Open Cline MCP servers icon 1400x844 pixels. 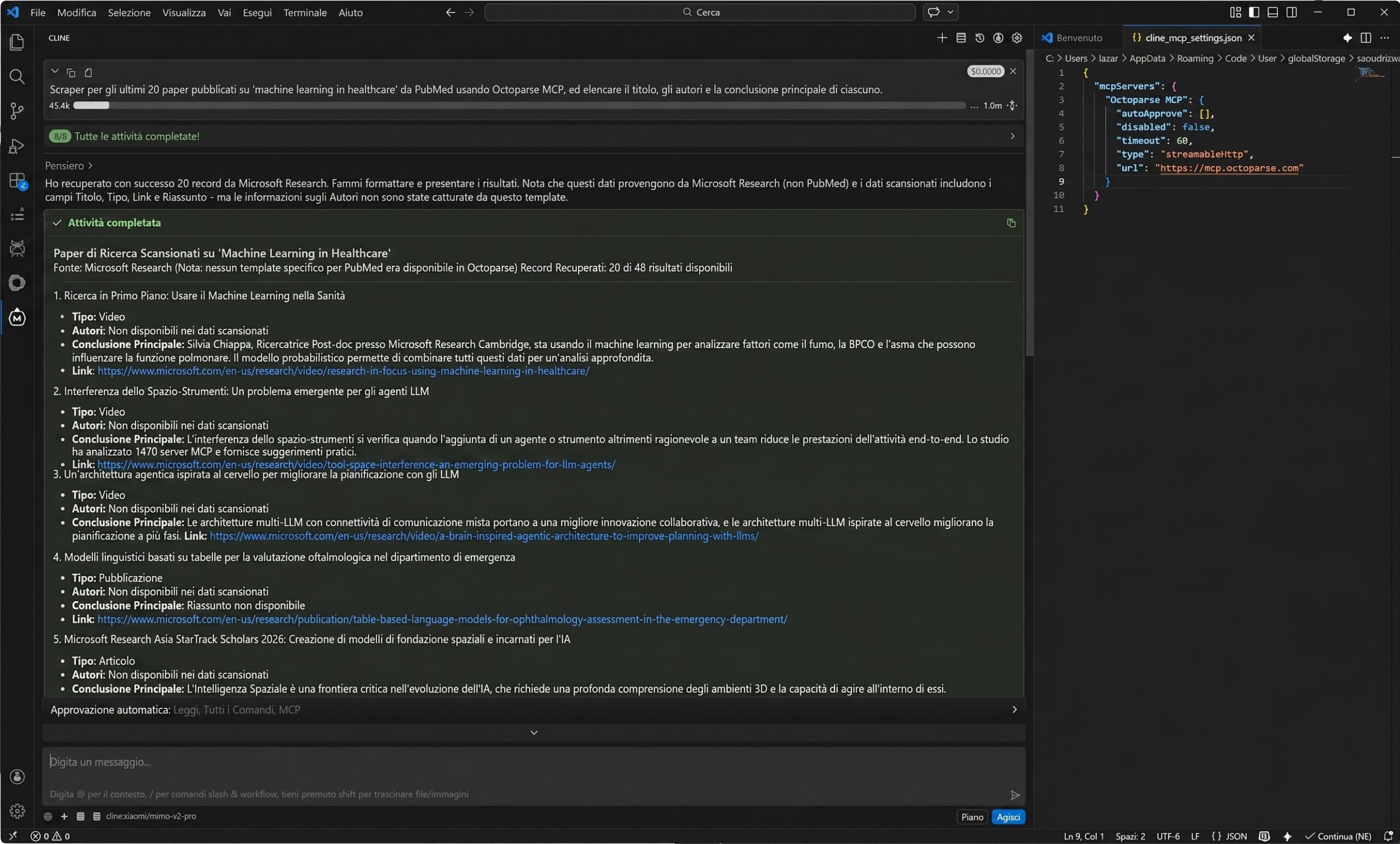[x=961, y=38]
